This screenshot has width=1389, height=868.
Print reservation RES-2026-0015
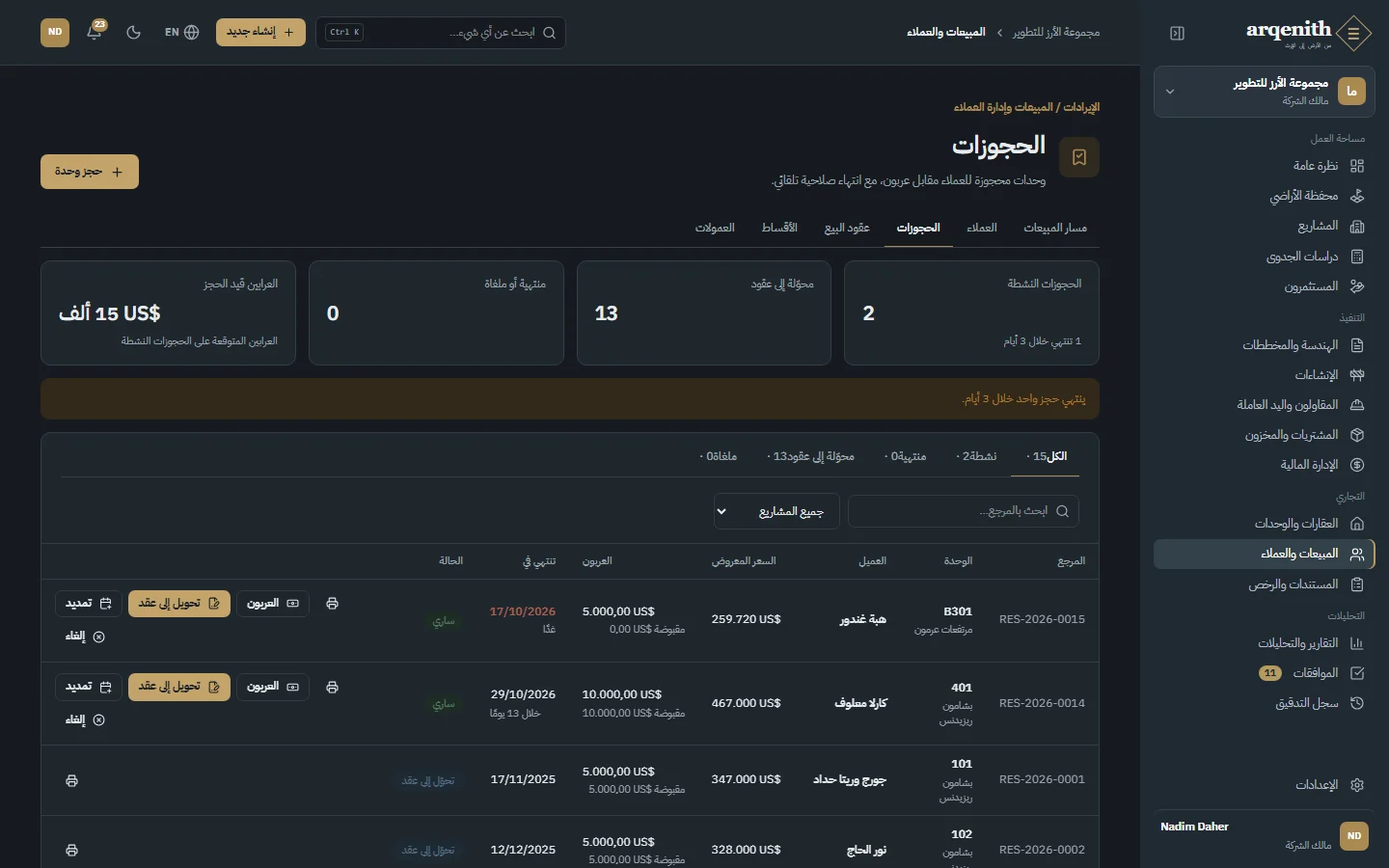(x=332, y=604)
